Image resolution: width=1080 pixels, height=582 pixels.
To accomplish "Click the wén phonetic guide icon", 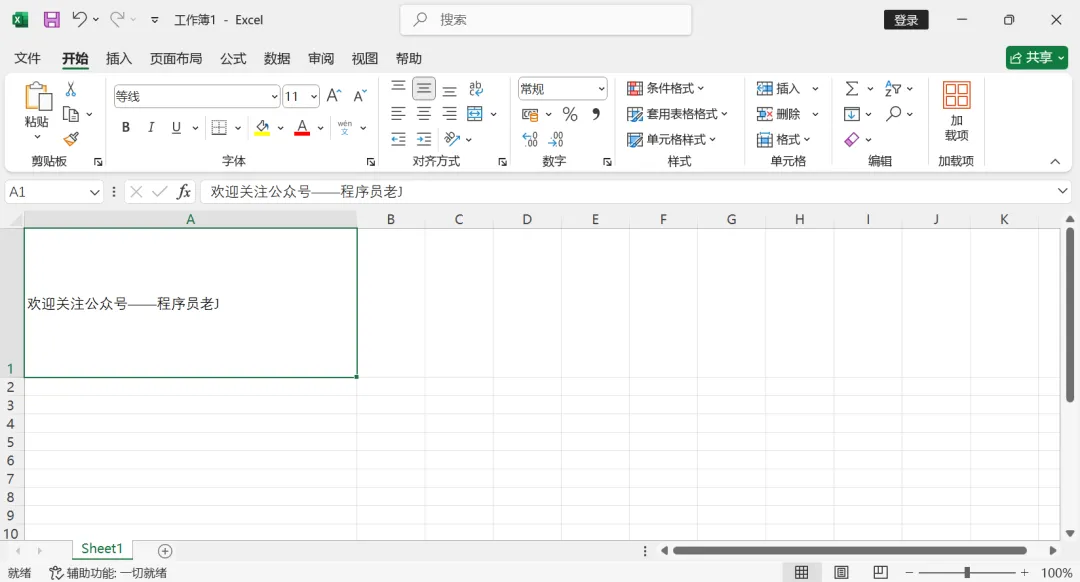I will pyautogui.click(x=345, y=127).
